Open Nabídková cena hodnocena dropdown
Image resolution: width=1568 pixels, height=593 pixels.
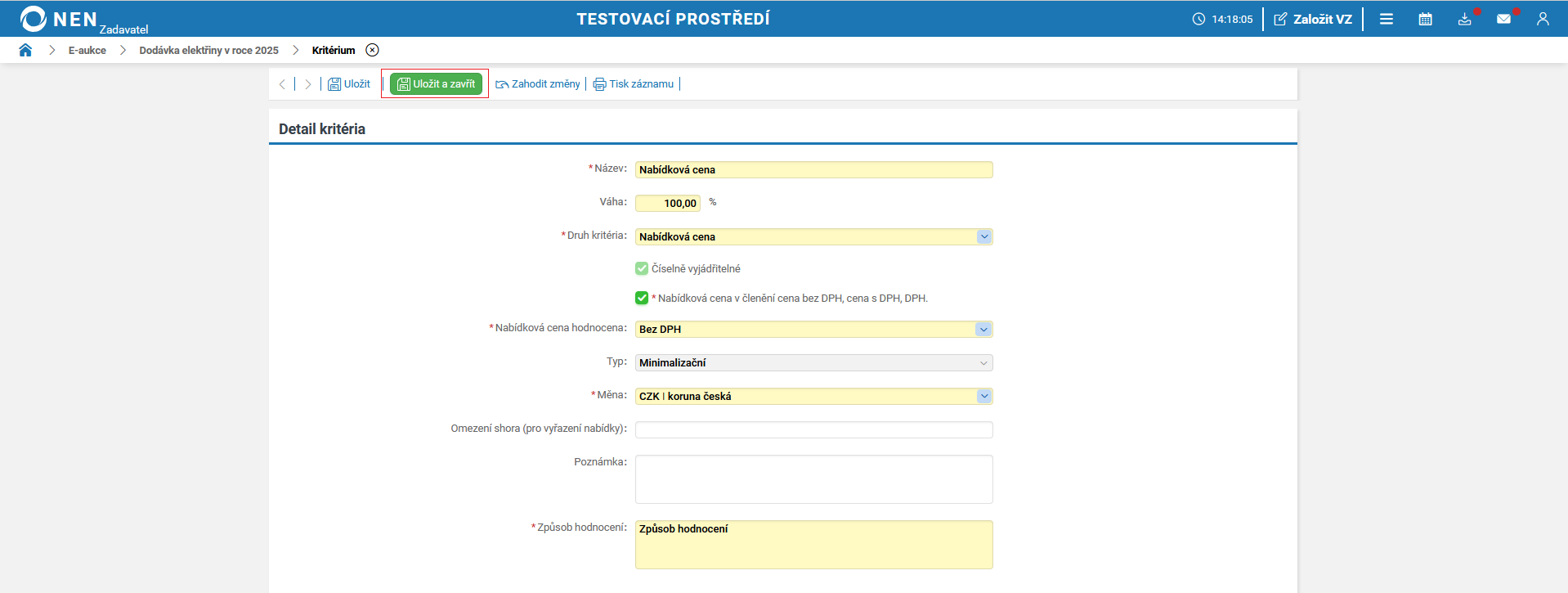983,329
